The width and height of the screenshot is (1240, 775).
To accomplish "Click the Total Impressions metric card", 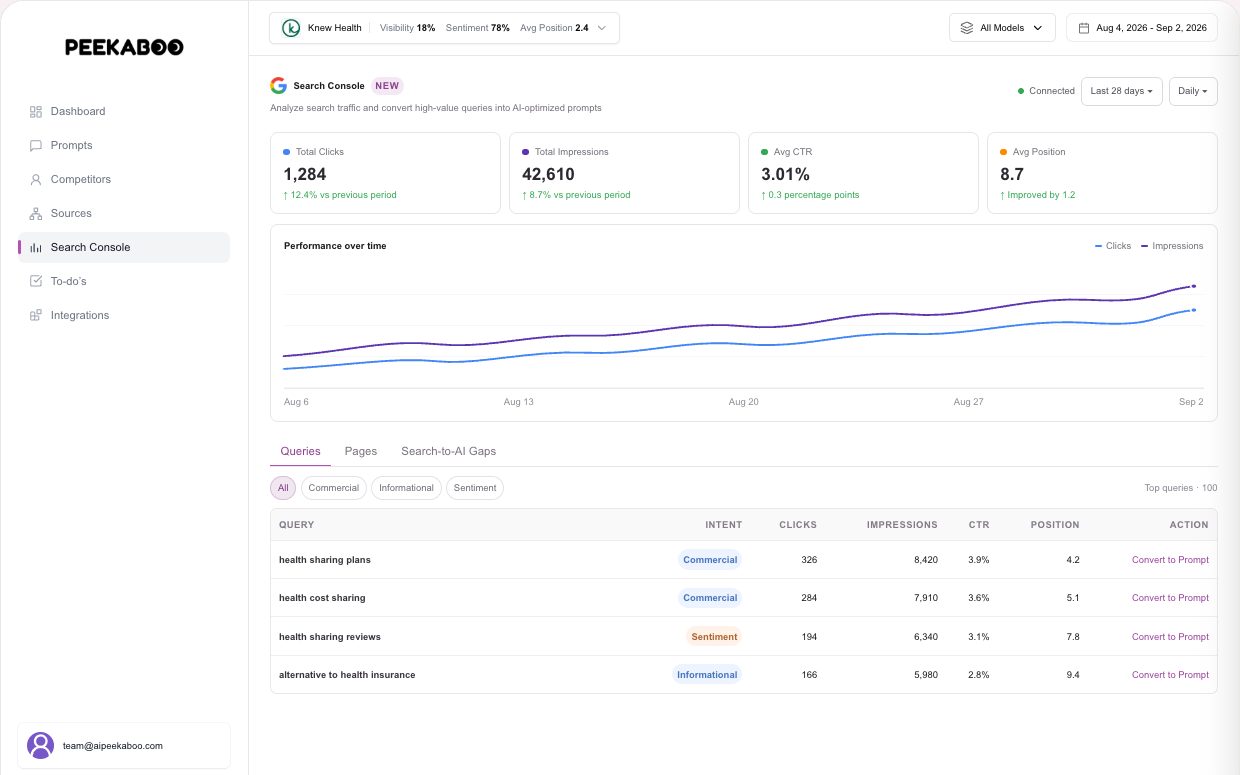I will (x=624, y=173).
